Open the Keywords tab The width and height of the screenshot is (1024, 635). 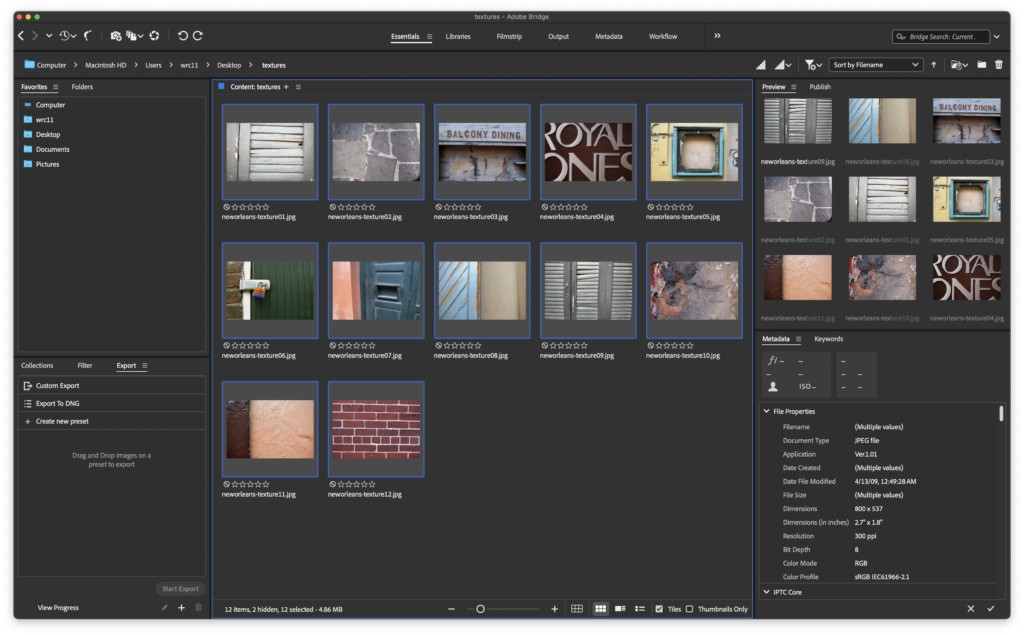click(x=828, y=339)
